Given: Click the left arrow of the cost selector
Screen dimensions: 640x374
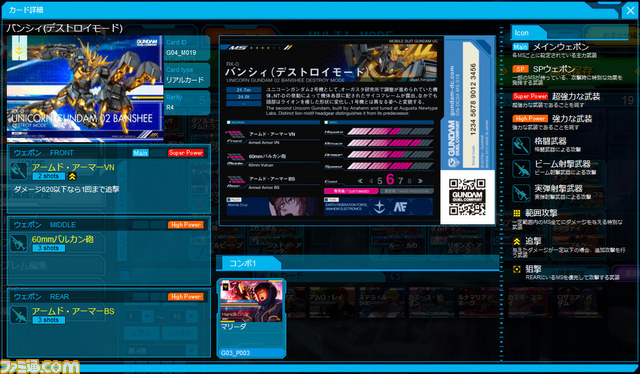Looking at the screenshot, I should pyautogui.click(x=360, y=180).
